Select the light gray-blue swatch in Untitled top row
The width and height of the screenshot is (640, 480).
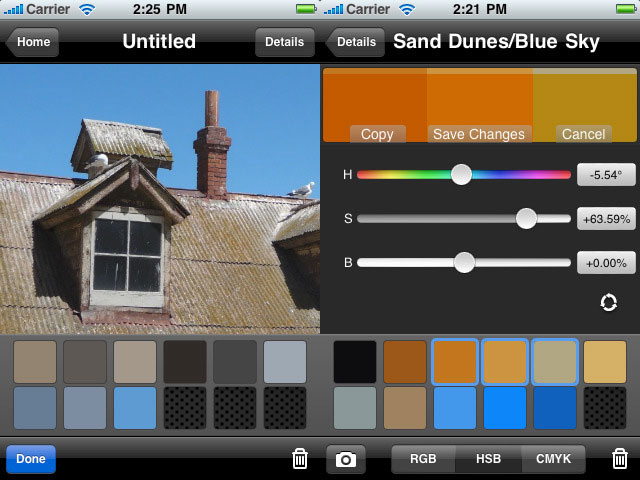coord(285,362)
